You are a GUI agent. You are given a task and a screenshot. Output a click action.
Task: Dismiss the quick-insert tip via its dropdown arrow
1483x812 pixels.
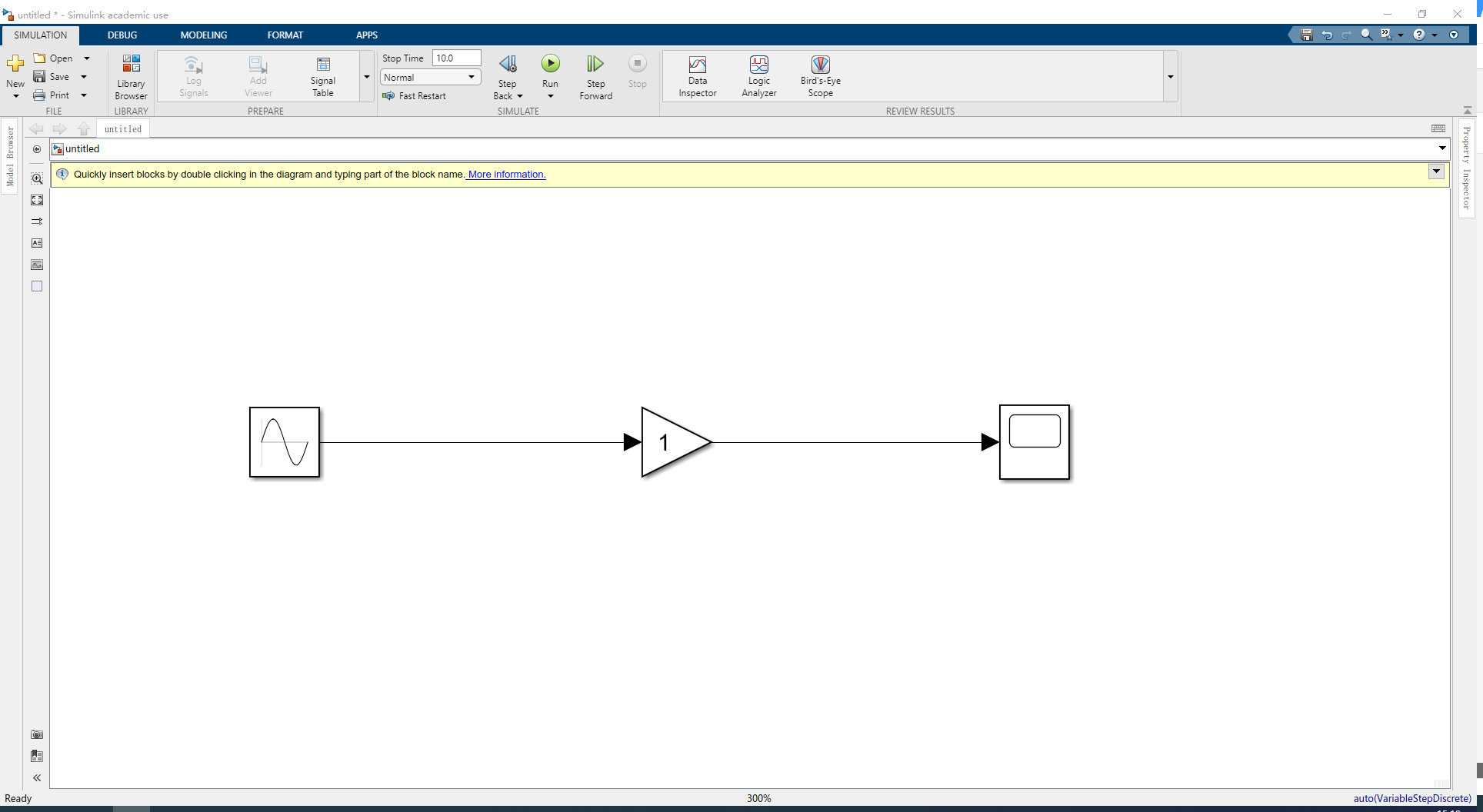1435,171
